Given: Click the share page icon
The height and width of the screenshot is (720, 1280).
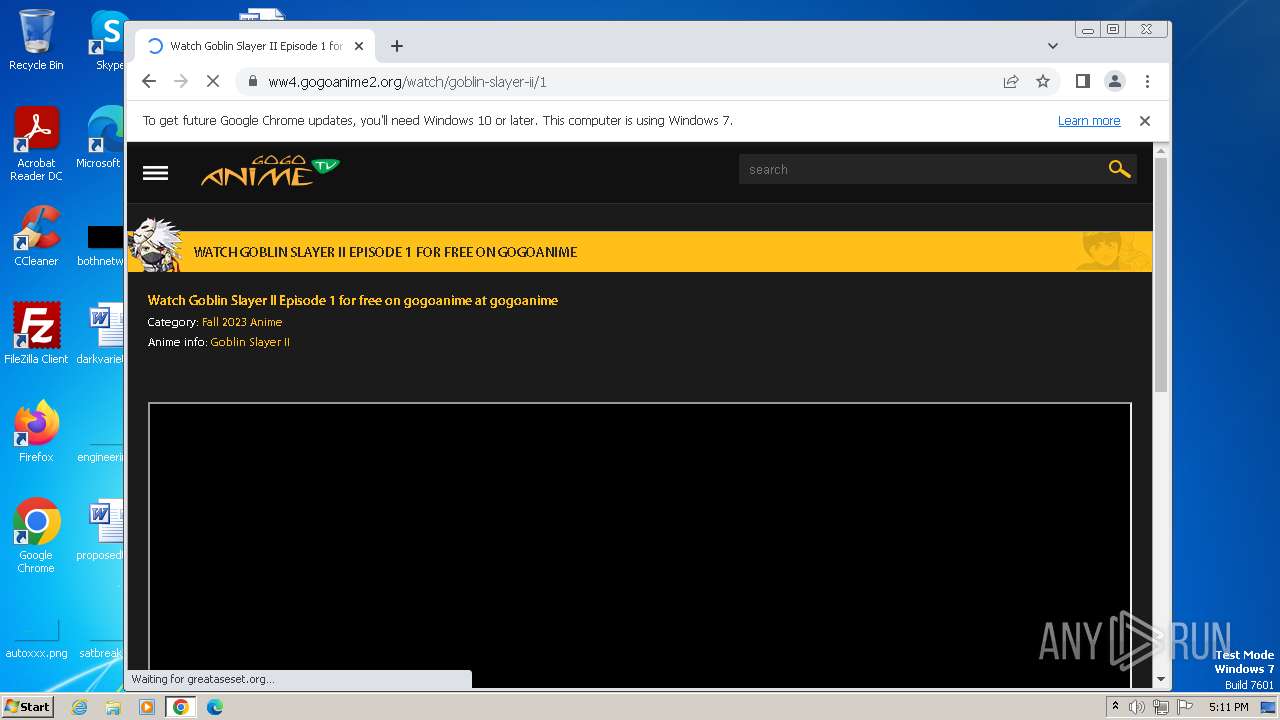Looking at the screenshot, I should 1011,82.
